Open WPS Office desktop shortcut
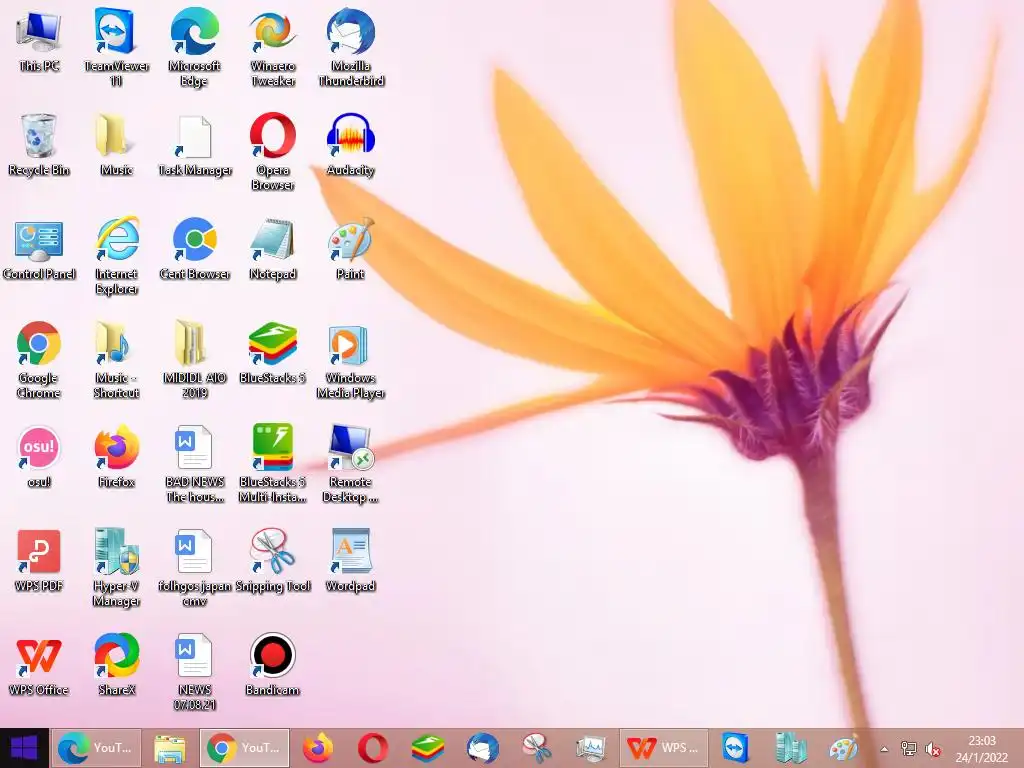This screenshot has height=768, width=1024. [x=39, y=665]
